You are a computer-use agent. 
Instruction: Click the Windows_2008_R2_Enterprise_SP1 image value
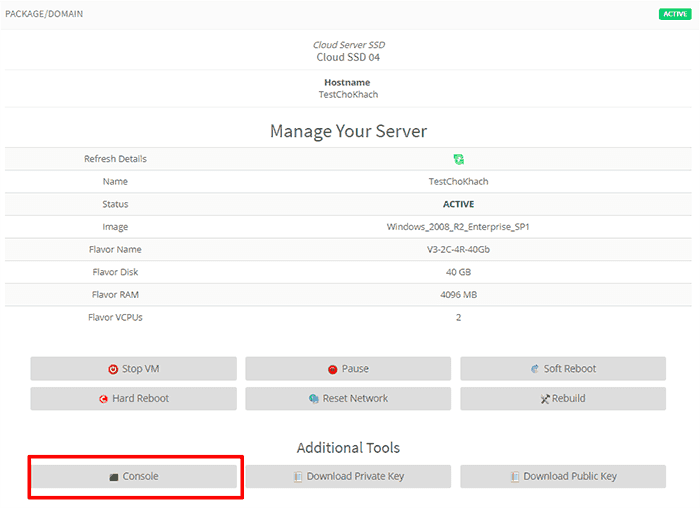coord(458,227)
